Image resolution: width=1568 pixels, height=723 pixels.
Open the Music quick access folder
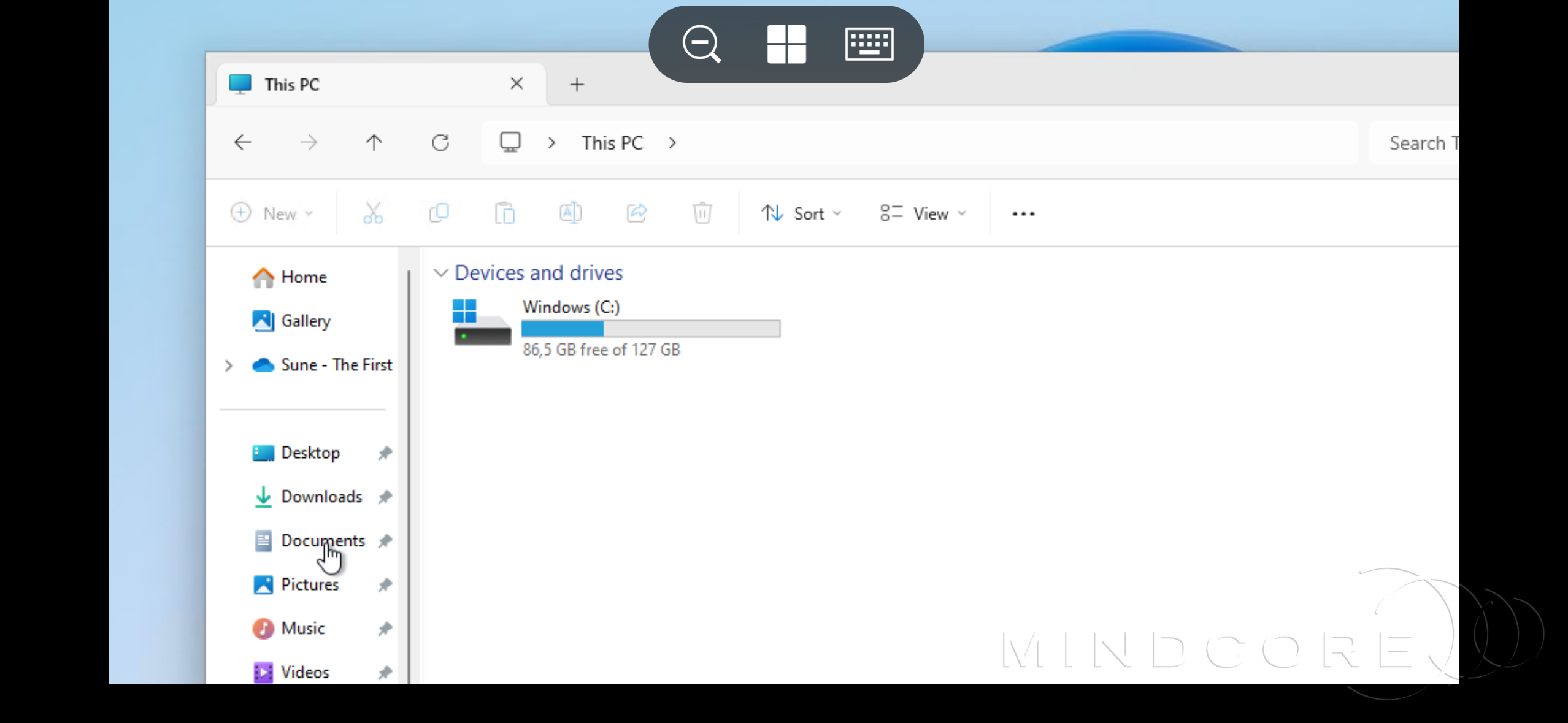pos(289,629)
